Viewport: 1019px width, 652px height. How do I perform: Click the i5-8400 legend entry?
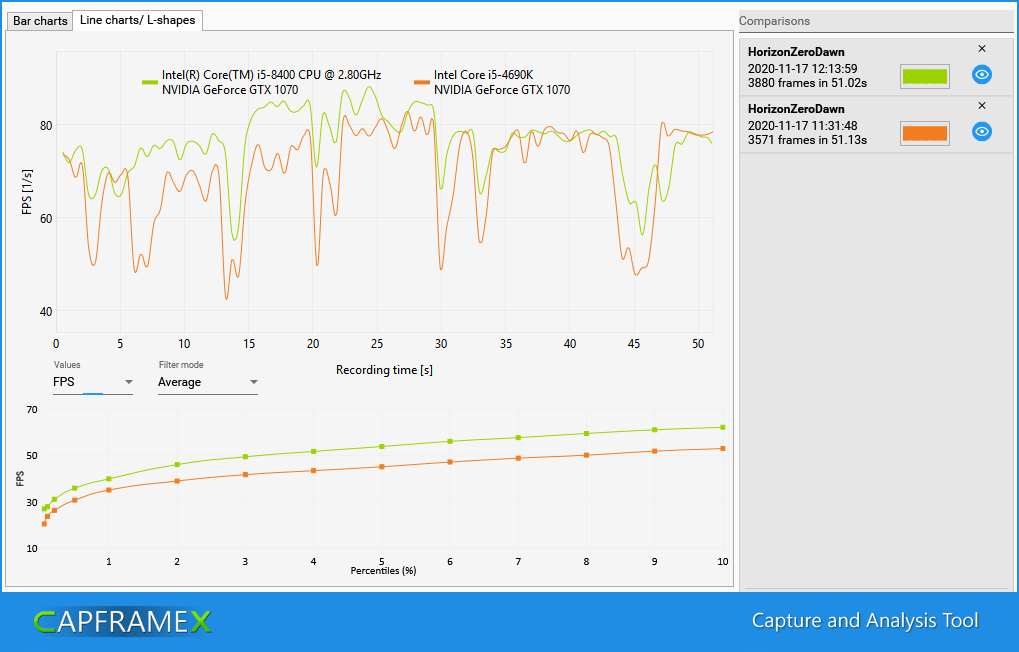pyautogui.click(x=262, y=83)
